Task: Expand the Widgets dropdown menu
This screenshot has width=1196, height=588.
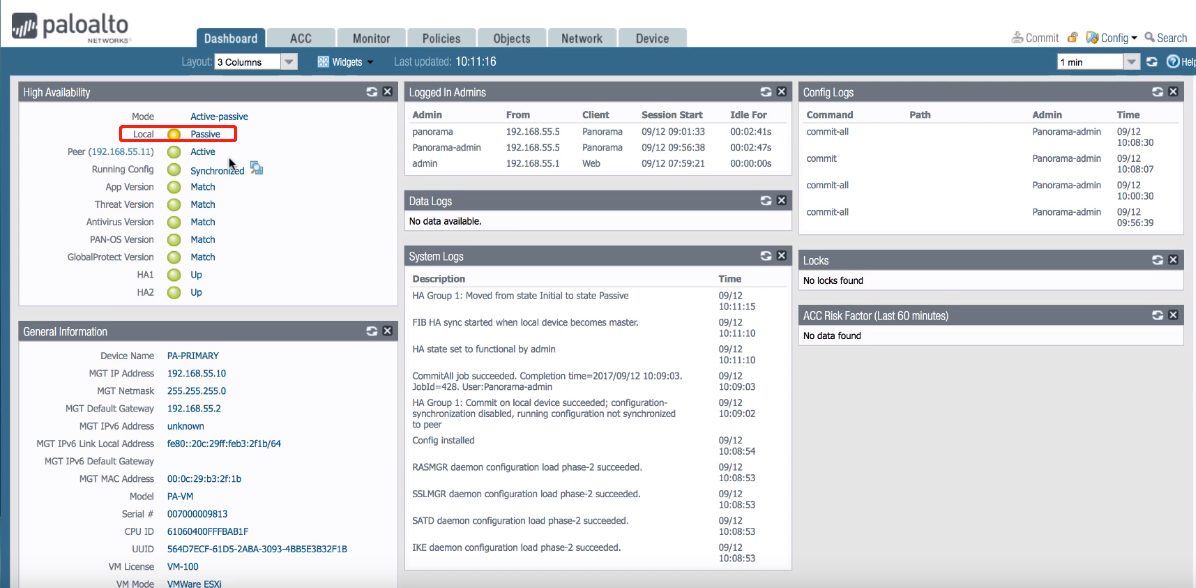Action: coord(345,62)
